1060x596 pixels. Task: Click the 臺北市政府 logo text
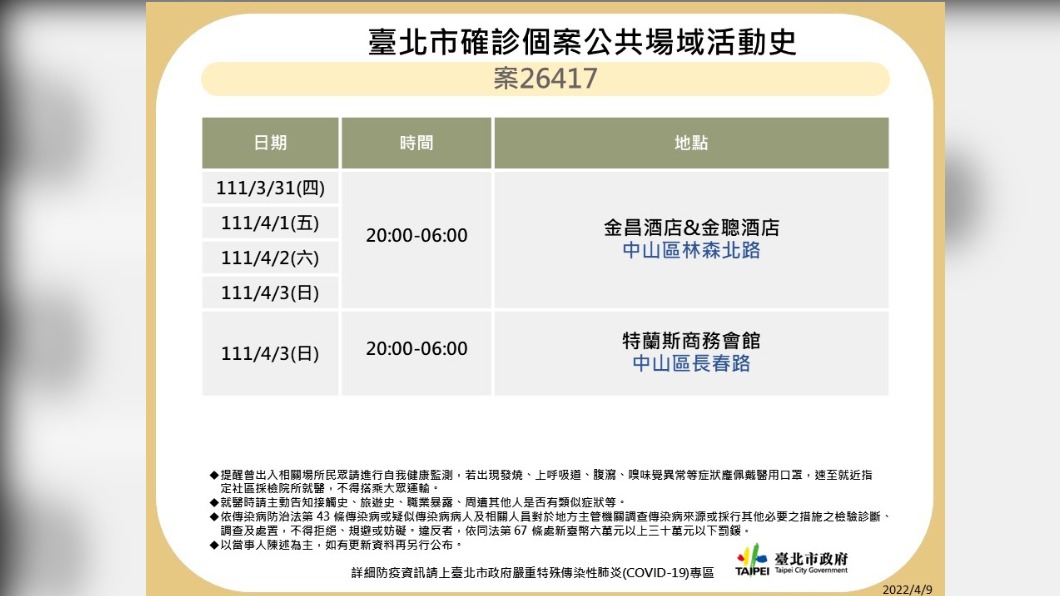click(x=811, y=558)
